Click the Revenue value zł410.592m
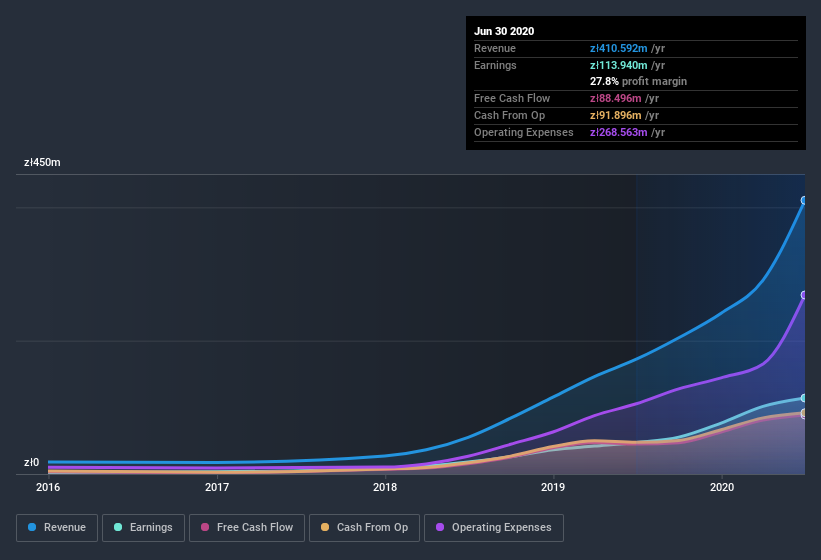Viewport: 821px width, 560px height. click(x=618, y=48)
